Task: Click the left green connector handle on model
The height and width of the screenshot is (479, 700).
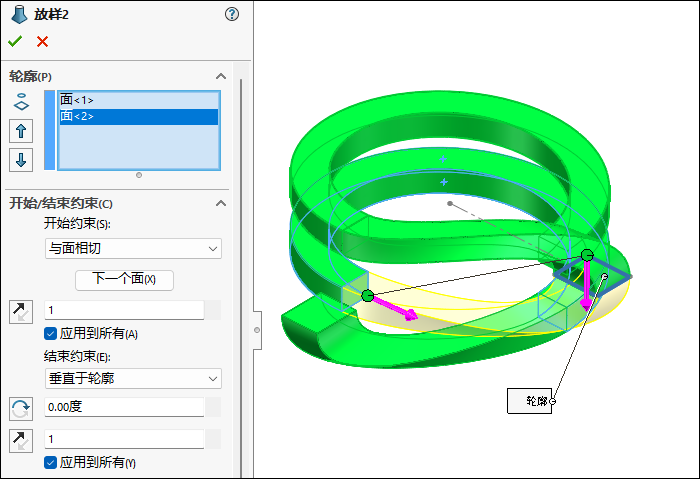Action: tap(367, 296)
